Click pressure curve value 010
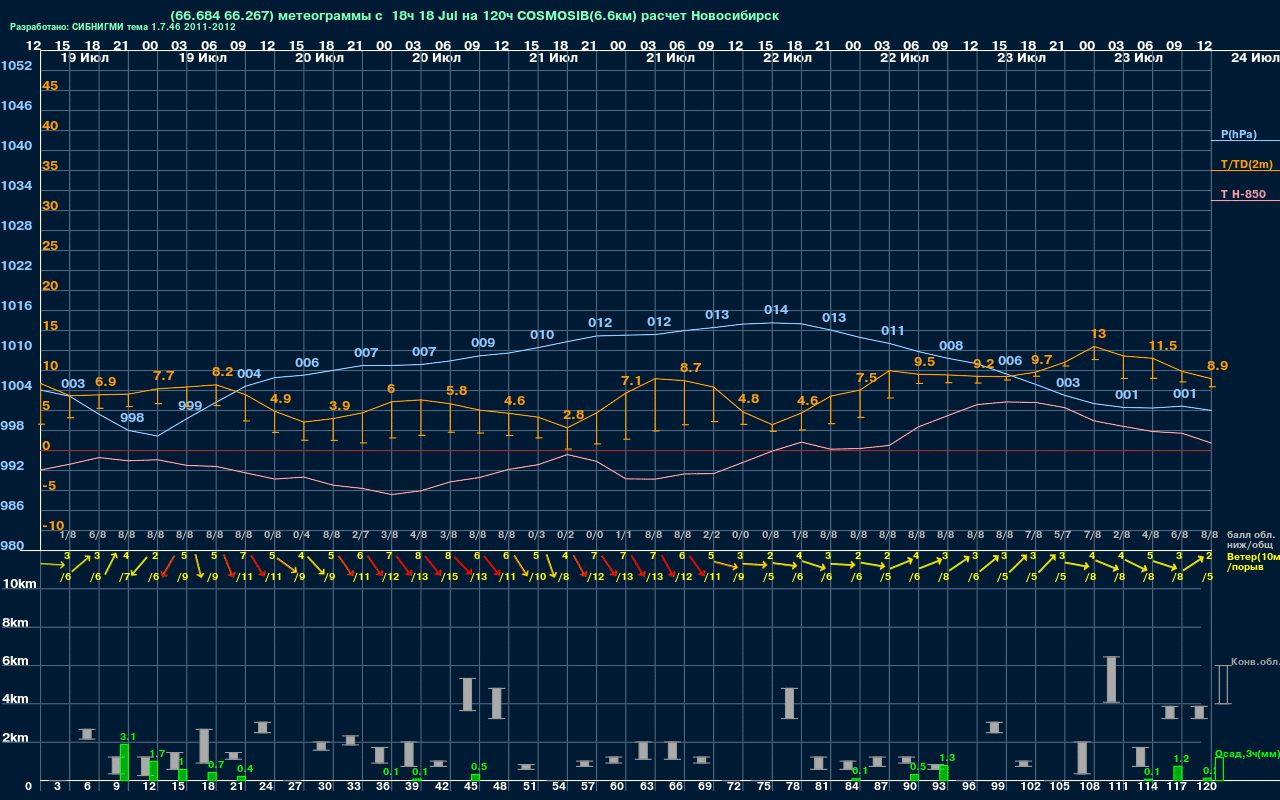Viewport: 1280px width, 800px height. click(542, 335)
